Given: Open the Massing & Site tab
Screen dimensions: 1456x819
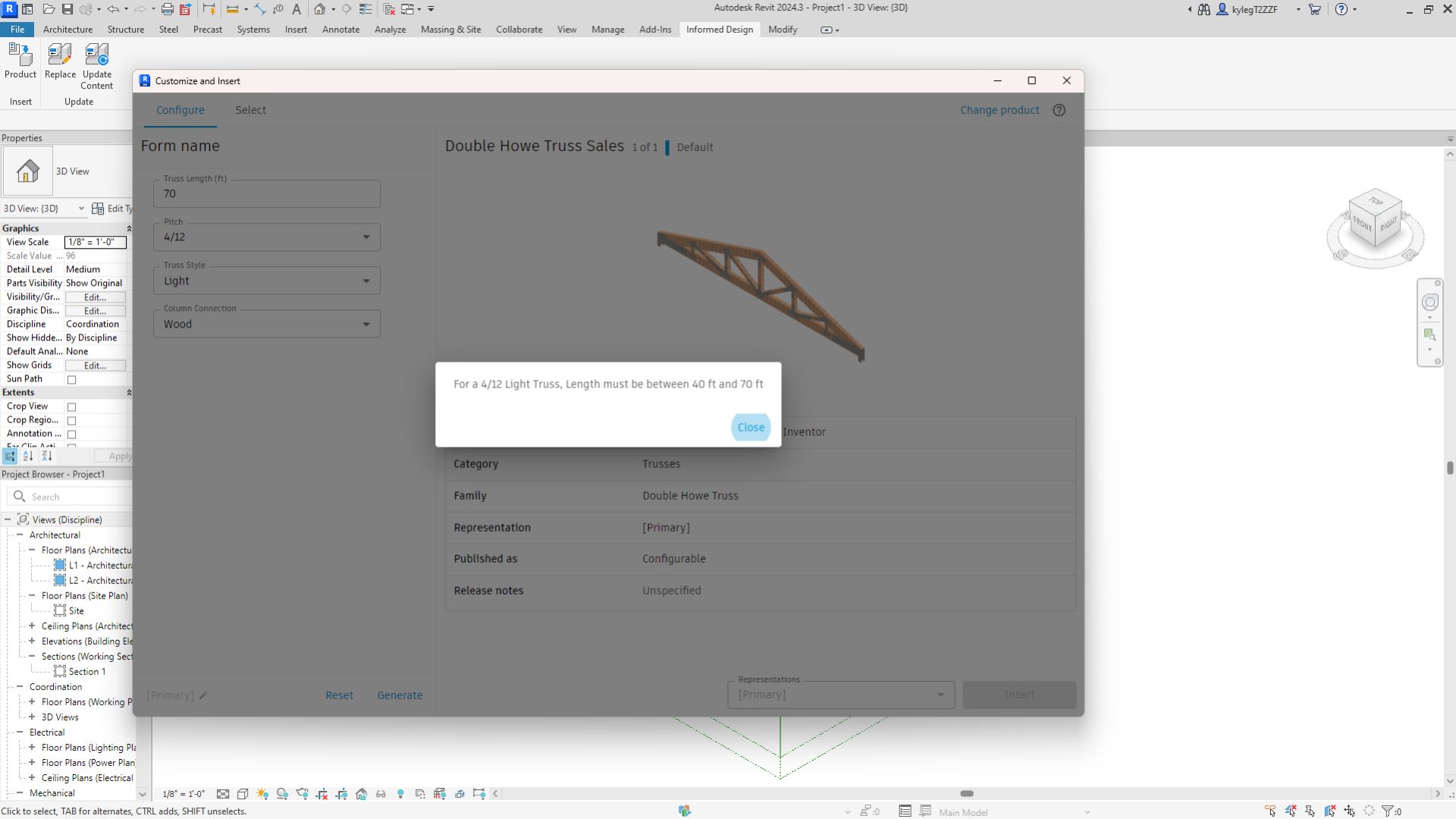Looking at the screenshot, I should click(450, 30).
